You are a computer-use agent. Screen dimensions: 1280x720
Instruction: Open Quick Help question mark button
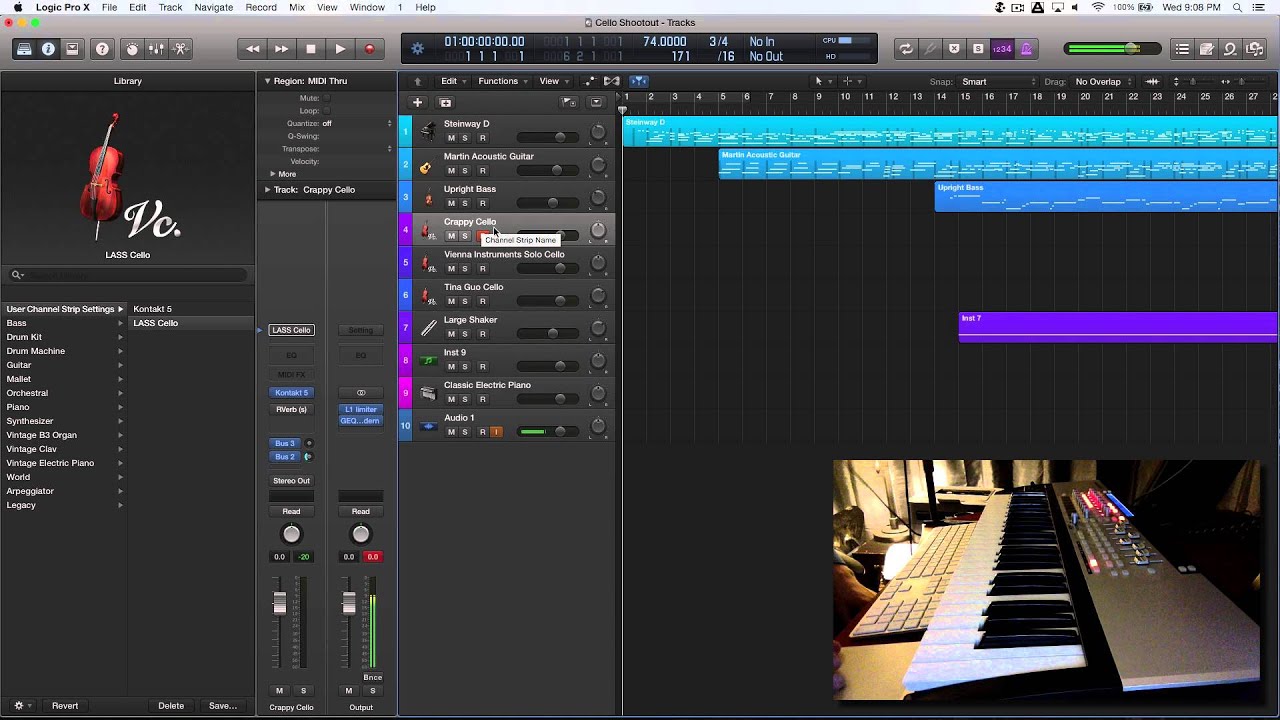tap(102, 49)
